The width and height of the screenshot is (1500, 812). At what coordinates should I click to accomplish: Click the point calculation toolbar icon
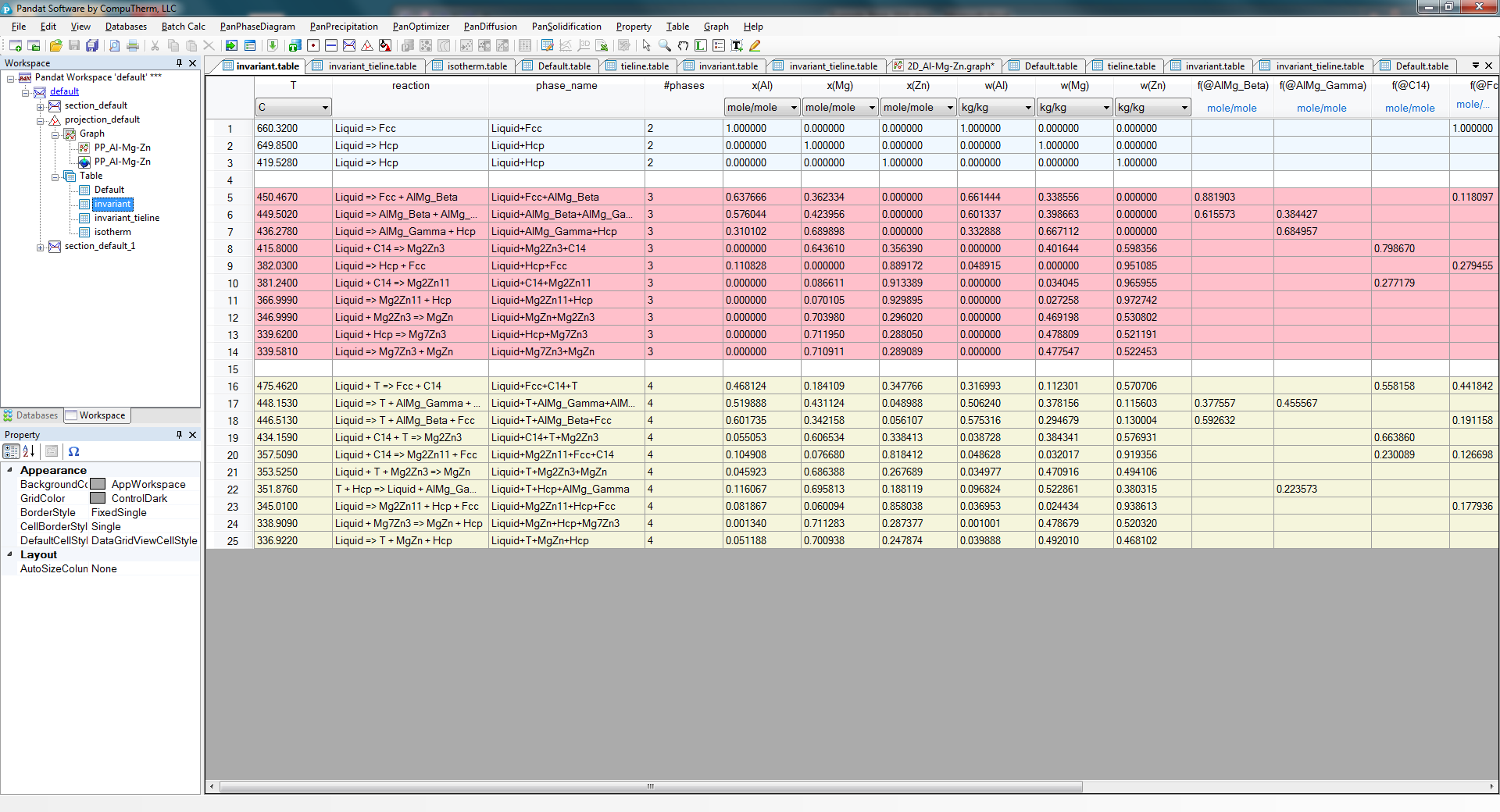pos(313,46)
